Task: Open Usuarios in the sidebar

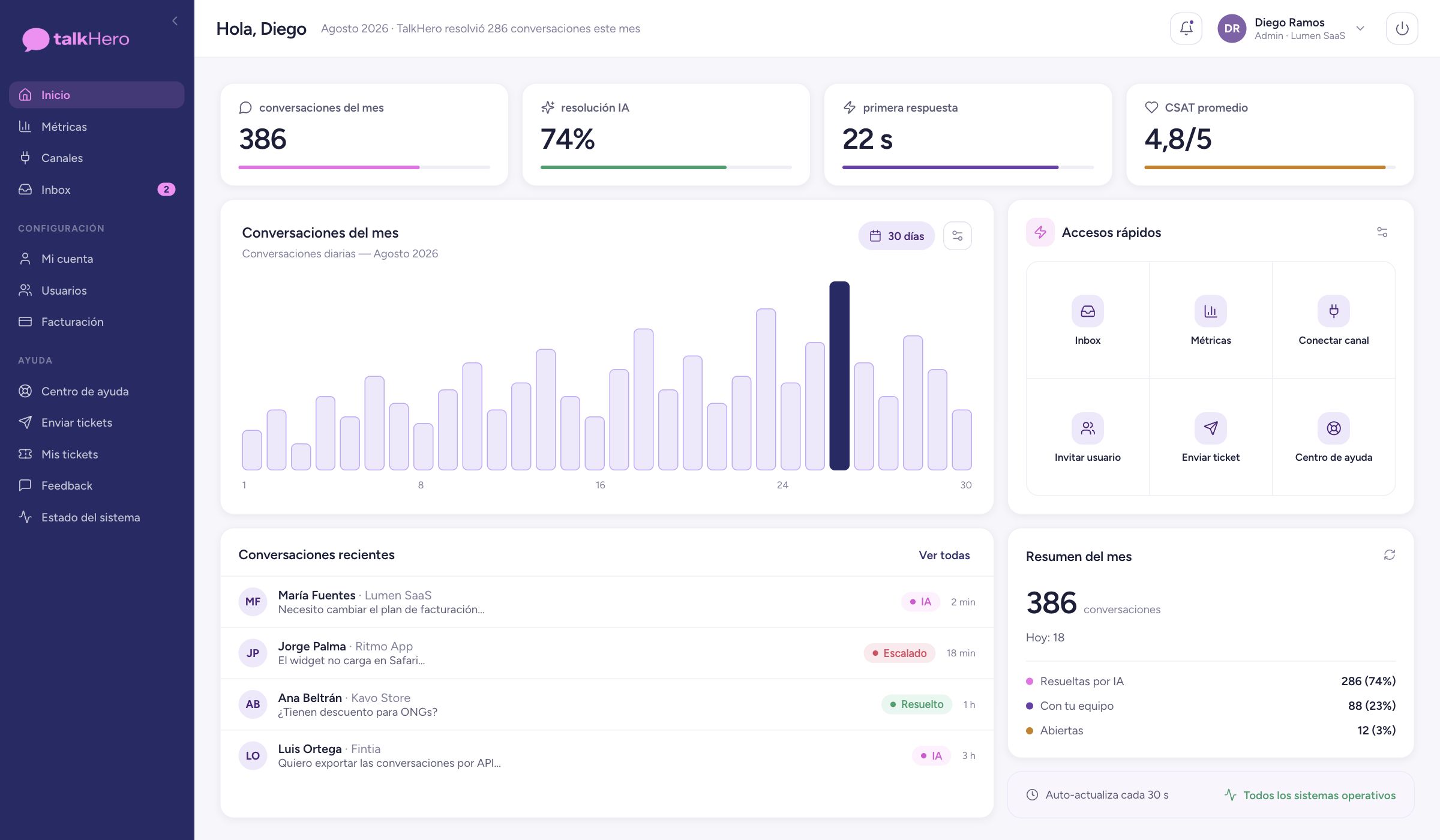Action: click(x=97, y=290)
